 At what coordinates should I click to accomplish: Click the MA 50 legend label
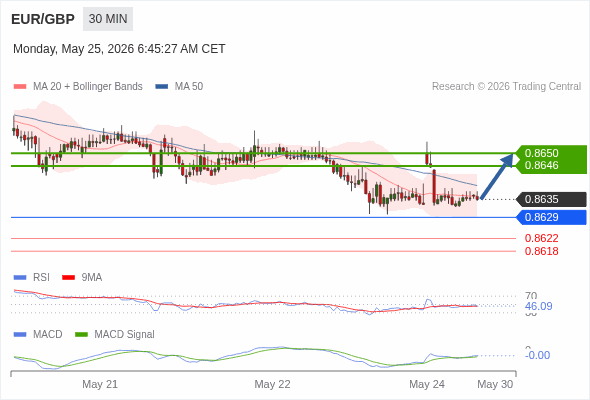point(189,87)
